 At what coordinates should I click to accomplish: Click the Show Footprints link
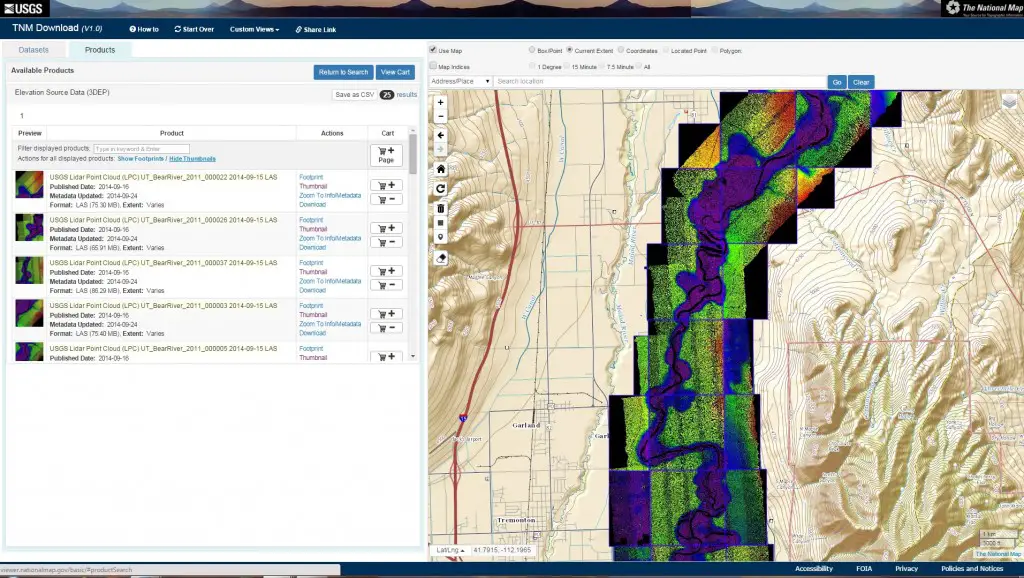(x=140, y=159)
